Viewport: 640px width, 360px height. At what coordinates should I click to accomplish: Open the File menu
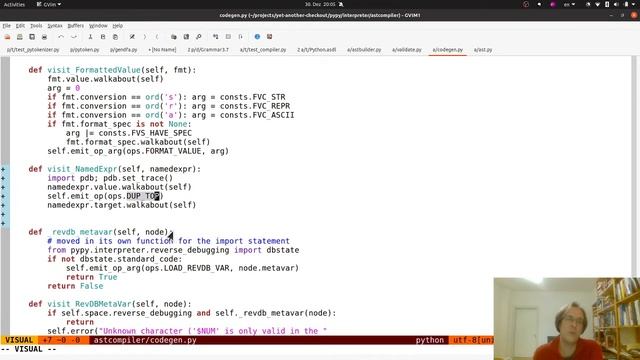[7, 26]
